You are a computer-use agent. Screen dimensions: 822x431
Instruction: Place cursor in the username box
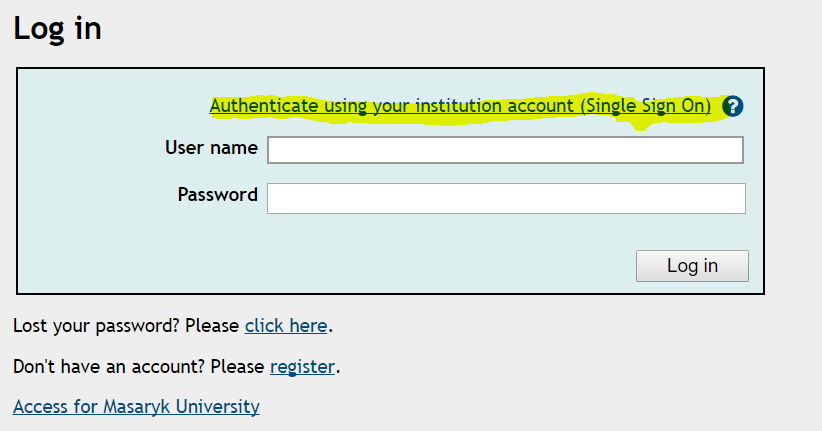[x=505, y=150]
